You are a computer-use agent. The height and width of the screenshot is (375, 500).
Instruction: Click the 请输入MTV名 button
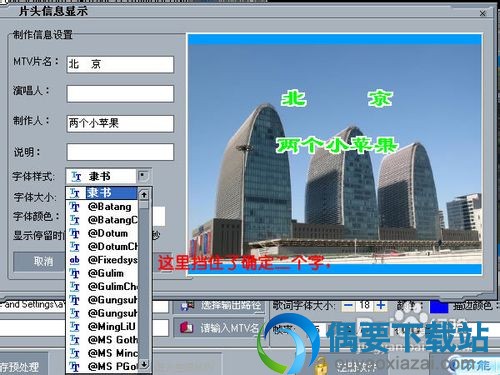[x=218, y=328]
